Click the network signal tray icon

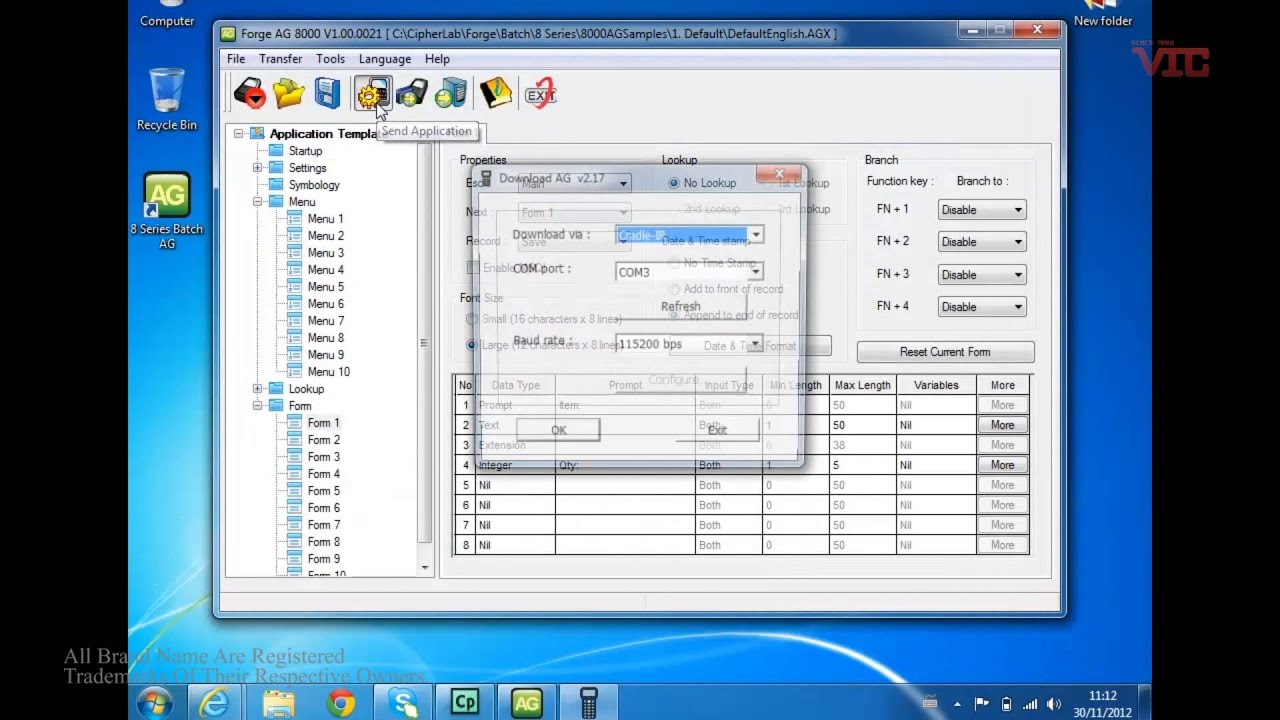tap(1030, 704)
